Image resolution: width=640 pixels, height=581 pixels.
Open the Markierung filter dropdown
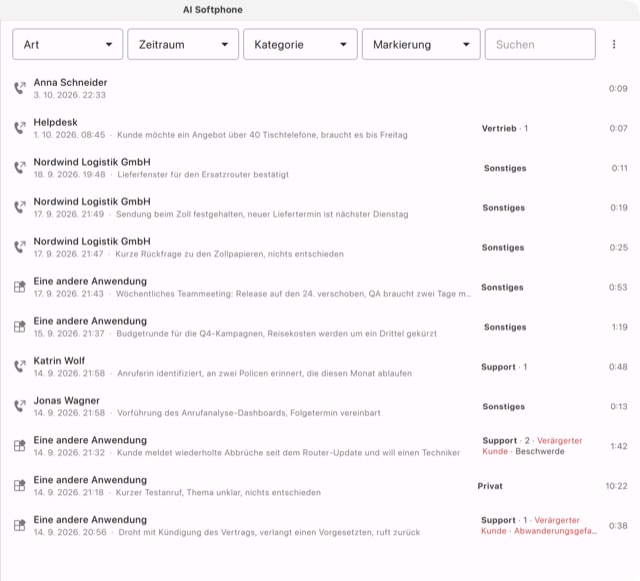tap(421, 44)
